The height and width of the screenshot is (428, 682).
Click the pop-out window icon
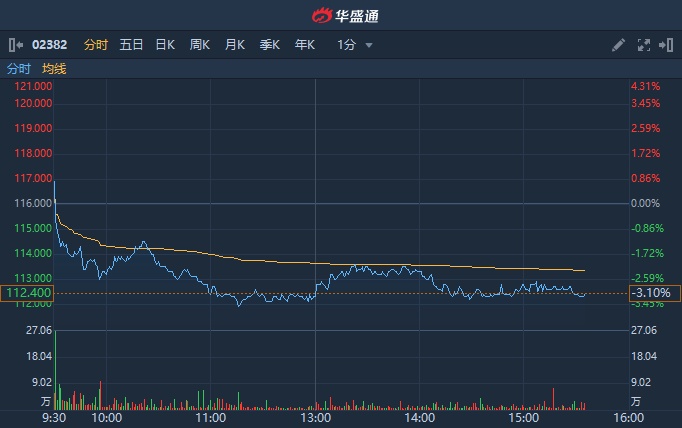[666, 45]
